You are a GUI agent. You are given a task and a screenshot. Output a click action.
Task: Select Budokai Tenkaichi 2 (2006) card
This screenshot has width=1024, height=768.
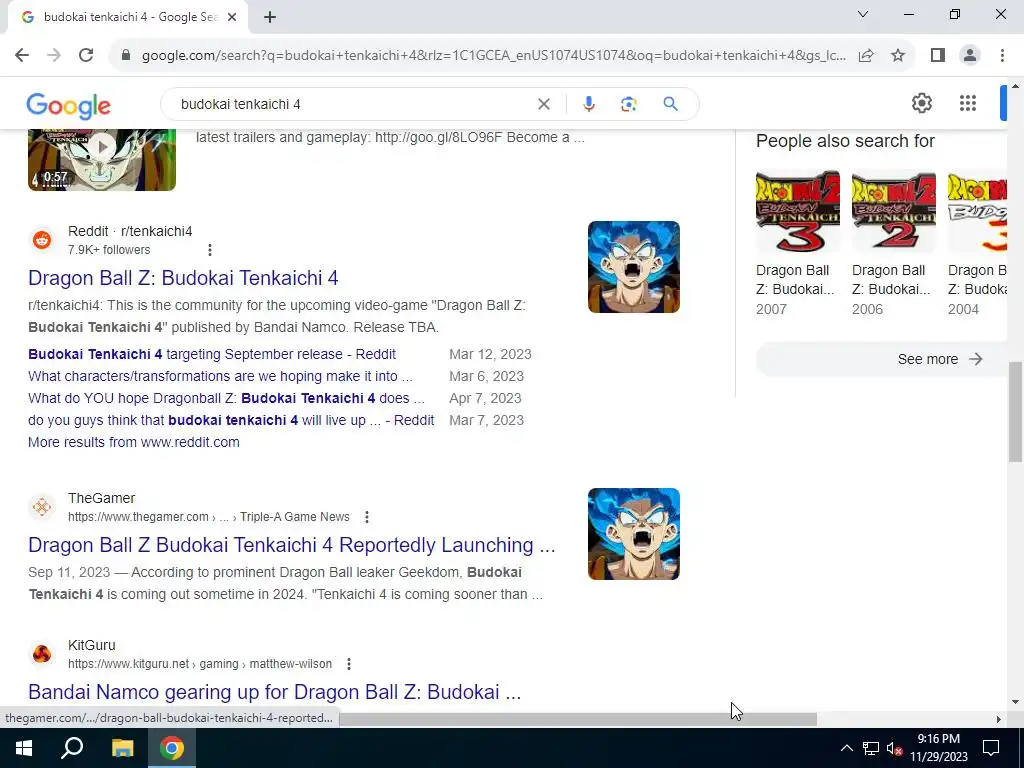click(x=893, y=244)
